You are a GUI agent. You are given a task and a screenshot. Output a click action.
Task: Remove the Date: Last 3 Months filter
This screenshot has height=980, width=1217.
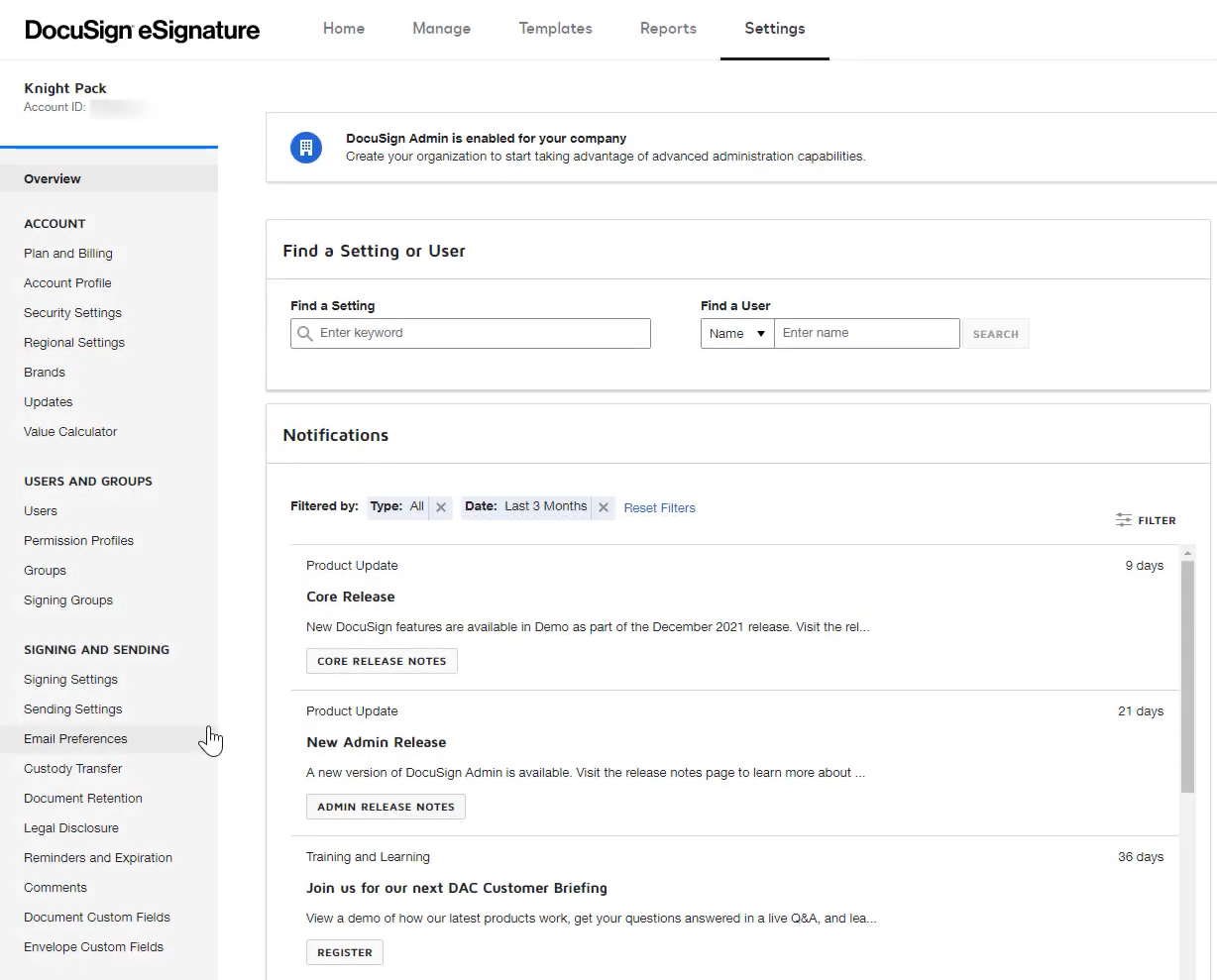coord(603,507)
